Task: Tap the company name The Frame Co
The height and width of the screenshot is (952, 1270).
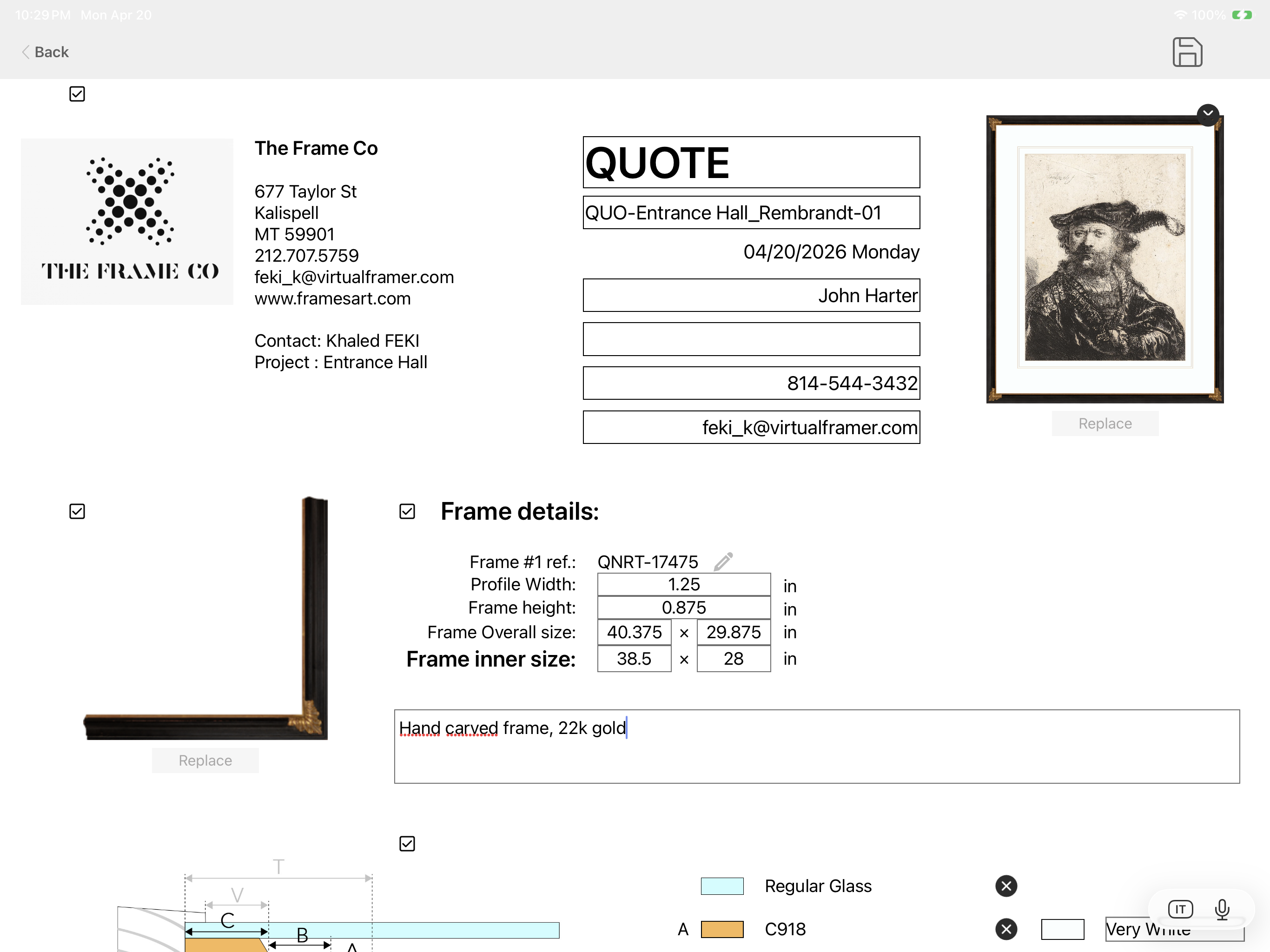Action: [x=316, y=148]
